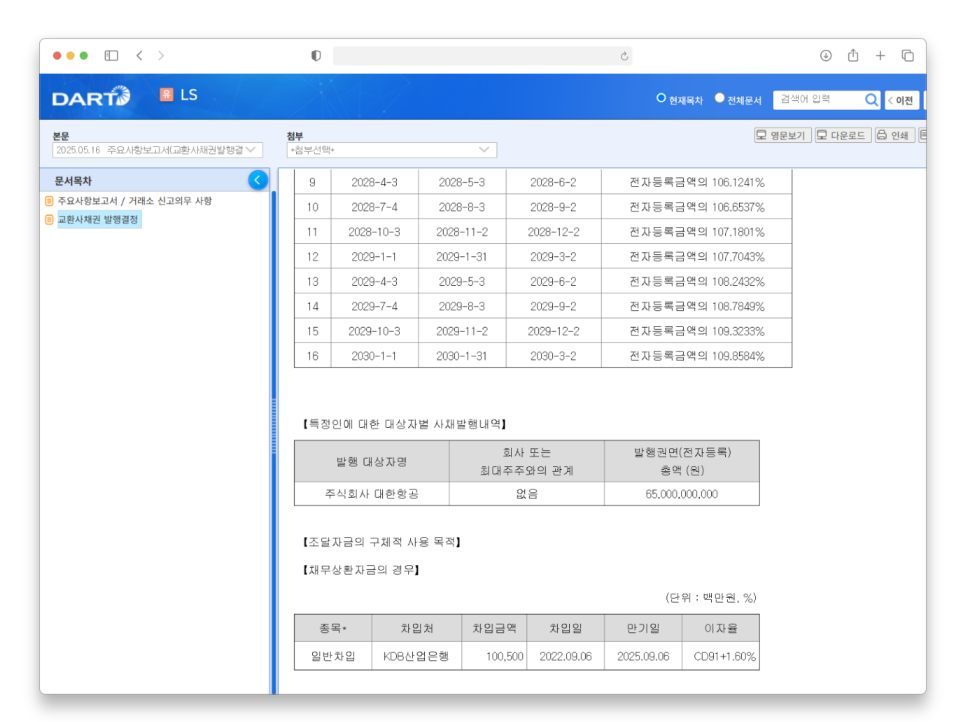Click the 인쇄 print button

894,135
